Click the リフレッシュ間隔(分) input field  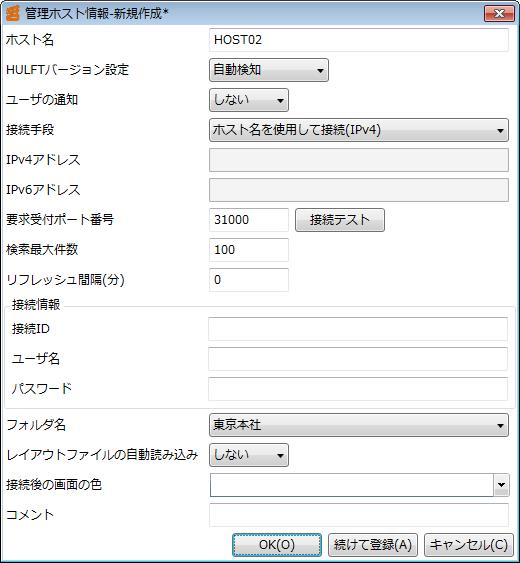pyautogui.click(x=249, y=280)
